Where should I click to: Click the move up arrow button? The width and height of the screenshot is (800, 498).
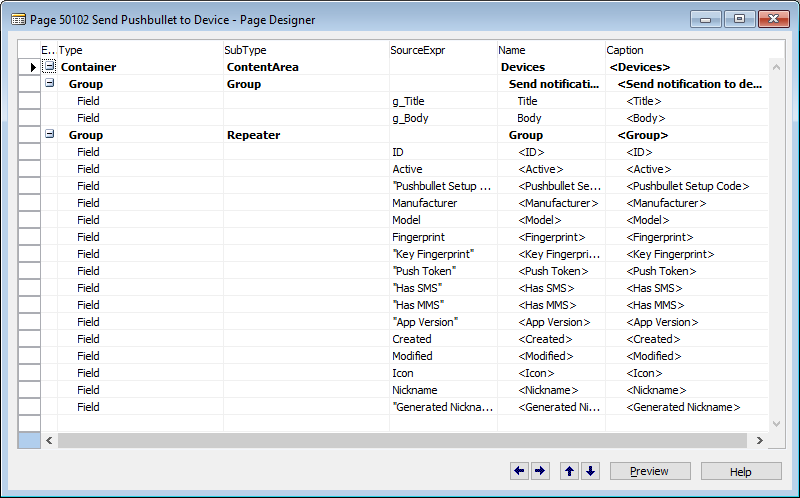[x=569, y=471]
